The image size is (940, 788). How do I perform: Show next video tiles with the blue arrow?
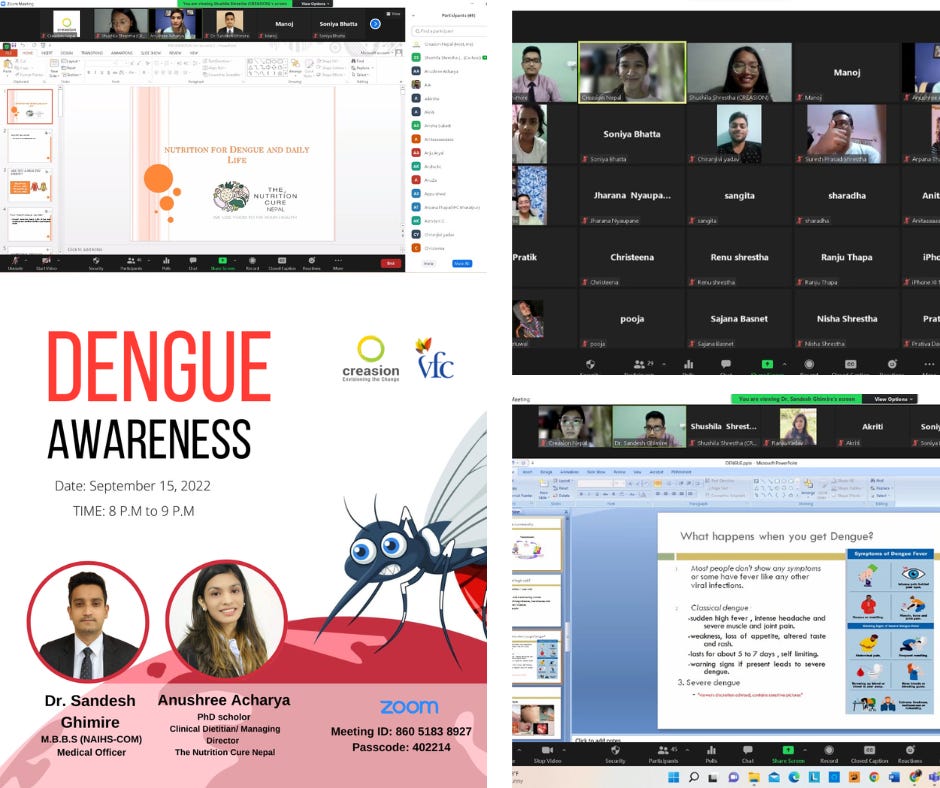pyautogui.click(x=375, y=24)
